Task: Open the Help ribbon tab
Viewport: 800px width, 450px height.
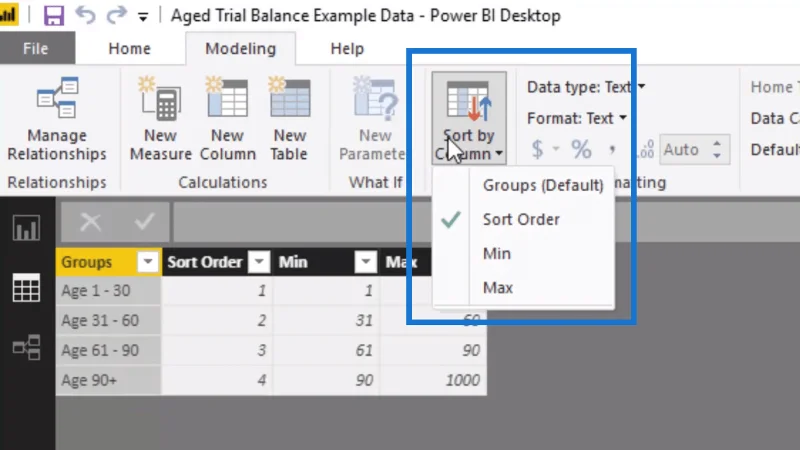Action: point(347,48)
